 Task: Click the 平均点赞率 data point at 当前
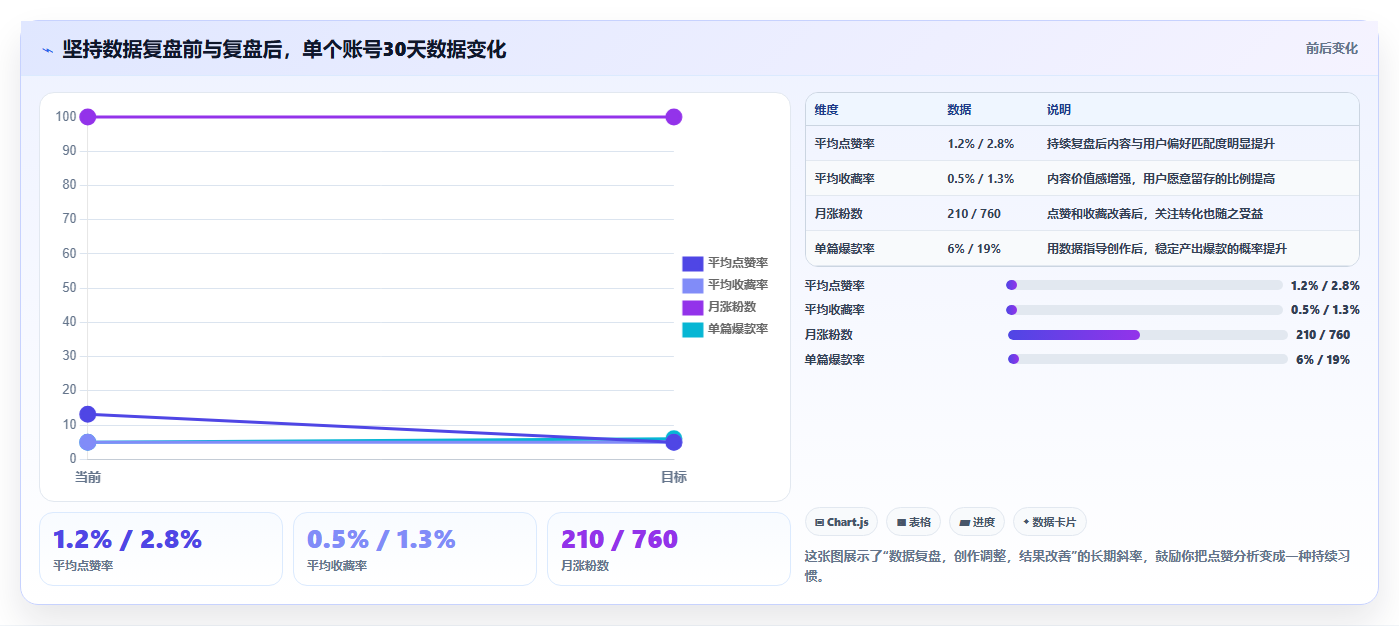click(x=87, y=414)
